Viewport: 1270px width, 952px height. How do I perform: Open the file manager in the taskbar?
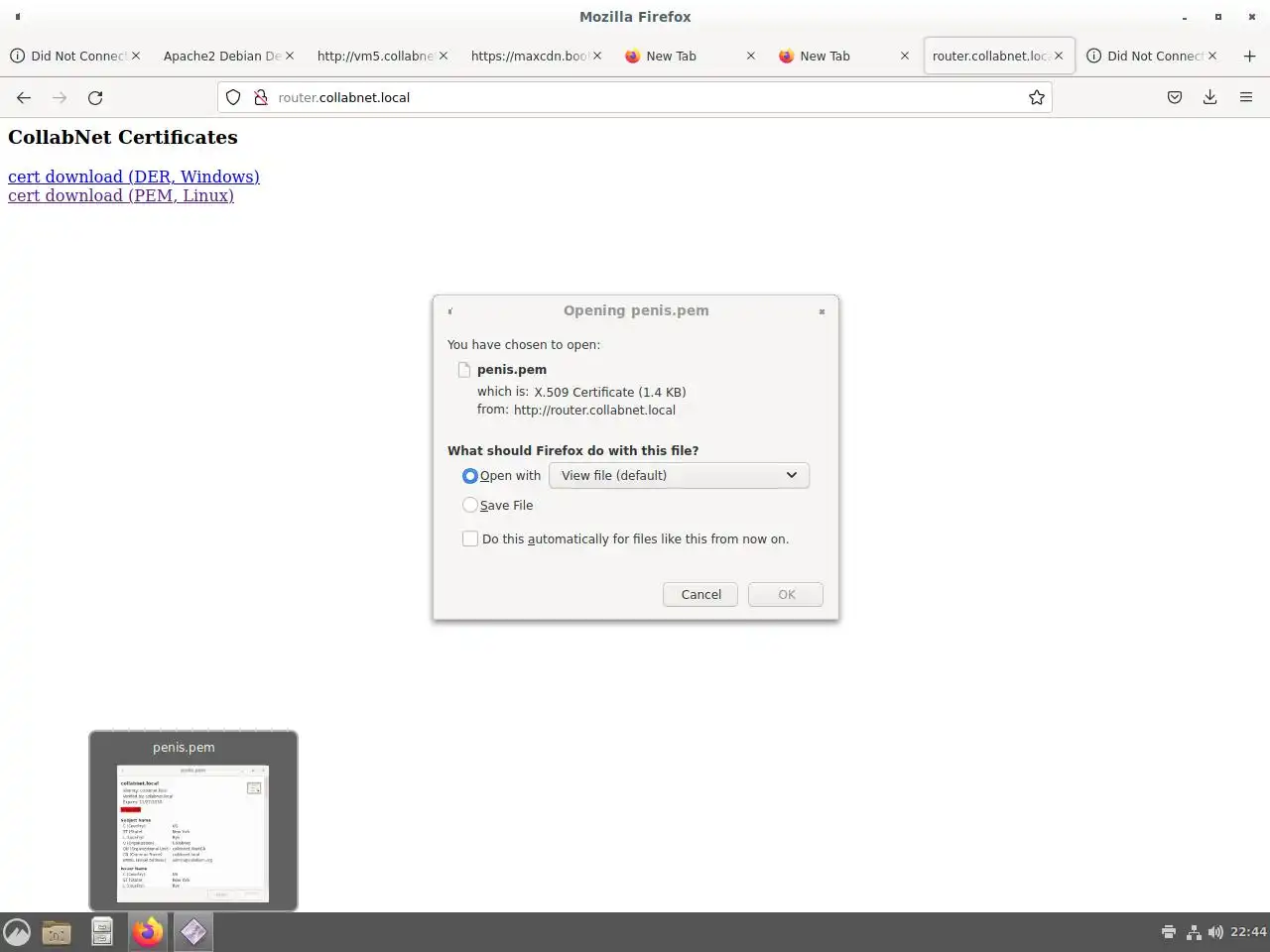57,932
